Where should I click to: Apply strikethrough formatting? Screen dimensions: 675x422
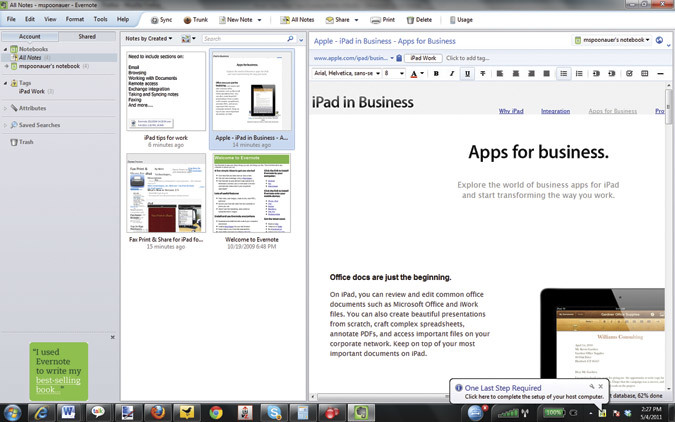pos(483,74)
